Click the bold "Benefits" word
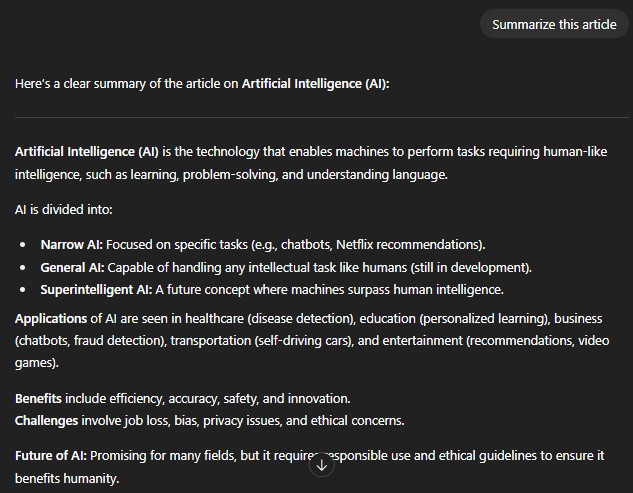This screenshot has width=633, height=493. [x=39, y=398]
